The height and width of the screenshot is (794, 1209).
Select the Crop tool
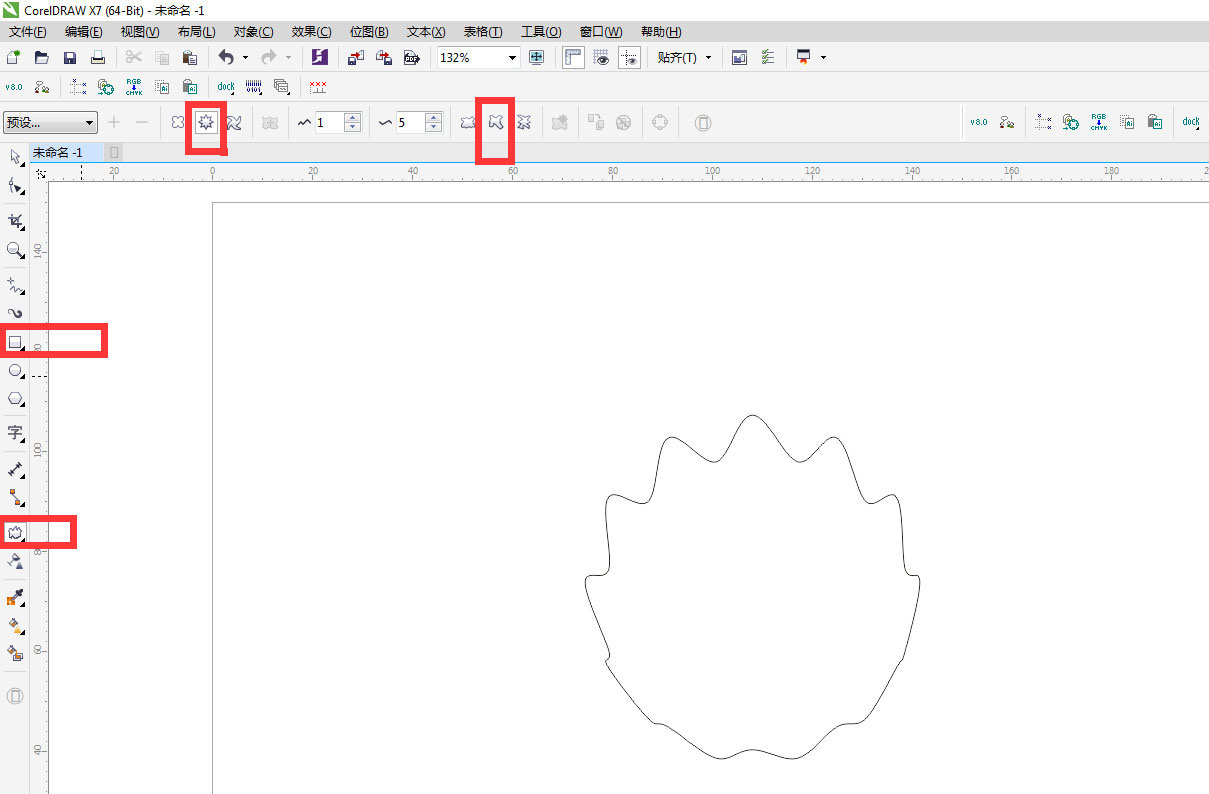point(15,221)
